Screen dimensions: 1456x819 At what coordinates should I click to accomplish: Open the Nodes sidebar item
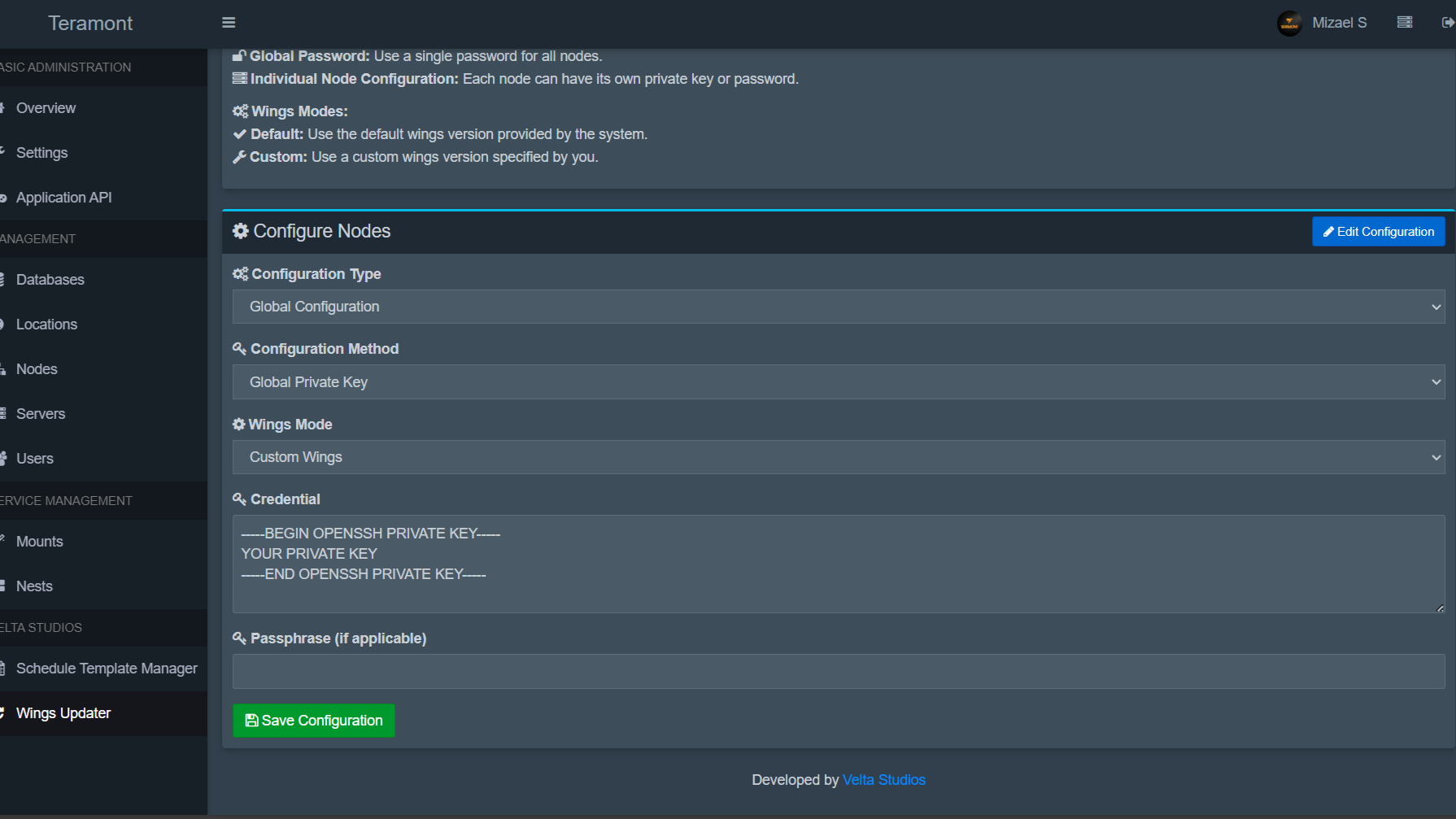tap(37, 369)
